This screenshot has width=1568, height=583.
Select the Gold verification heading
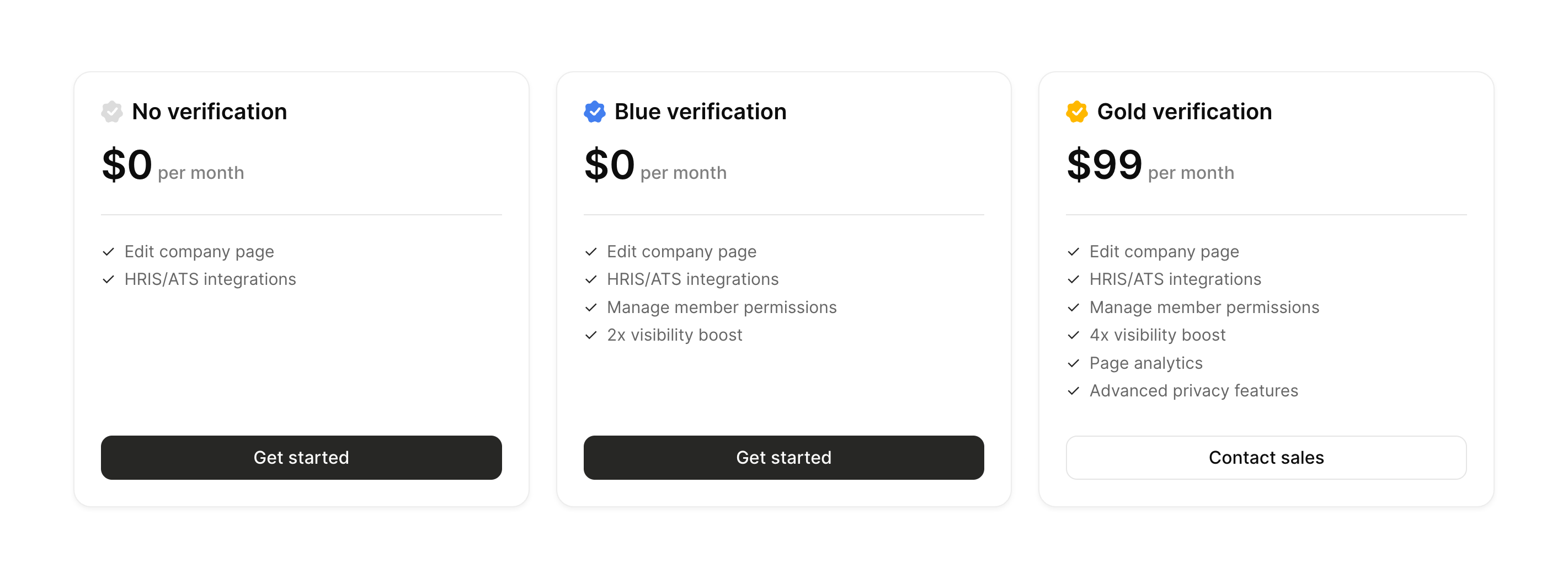pyautogui.click(x=1184, y=112)
